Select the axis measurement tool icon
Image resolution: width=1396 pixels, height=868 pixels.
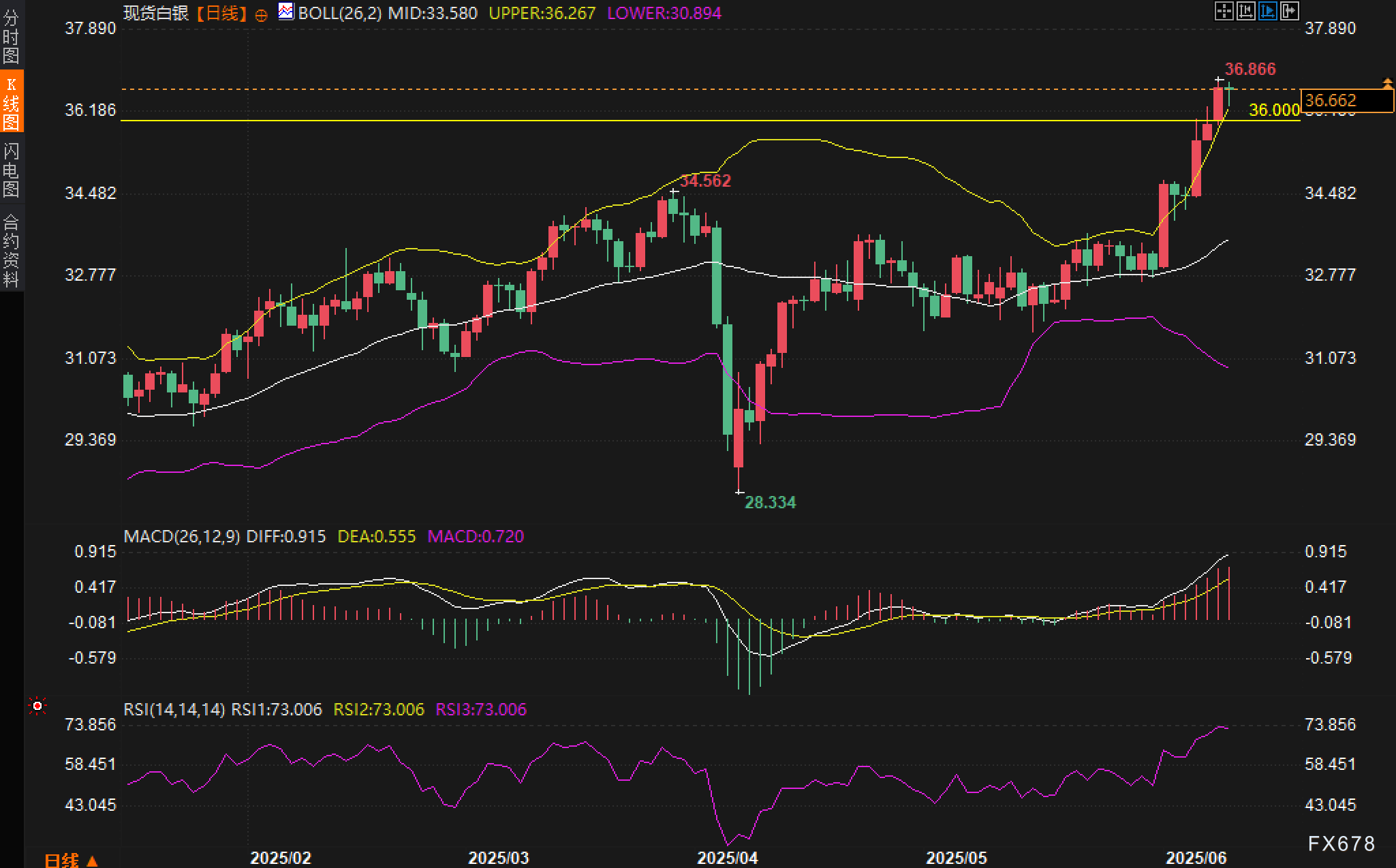click(x=1245, y=11)
